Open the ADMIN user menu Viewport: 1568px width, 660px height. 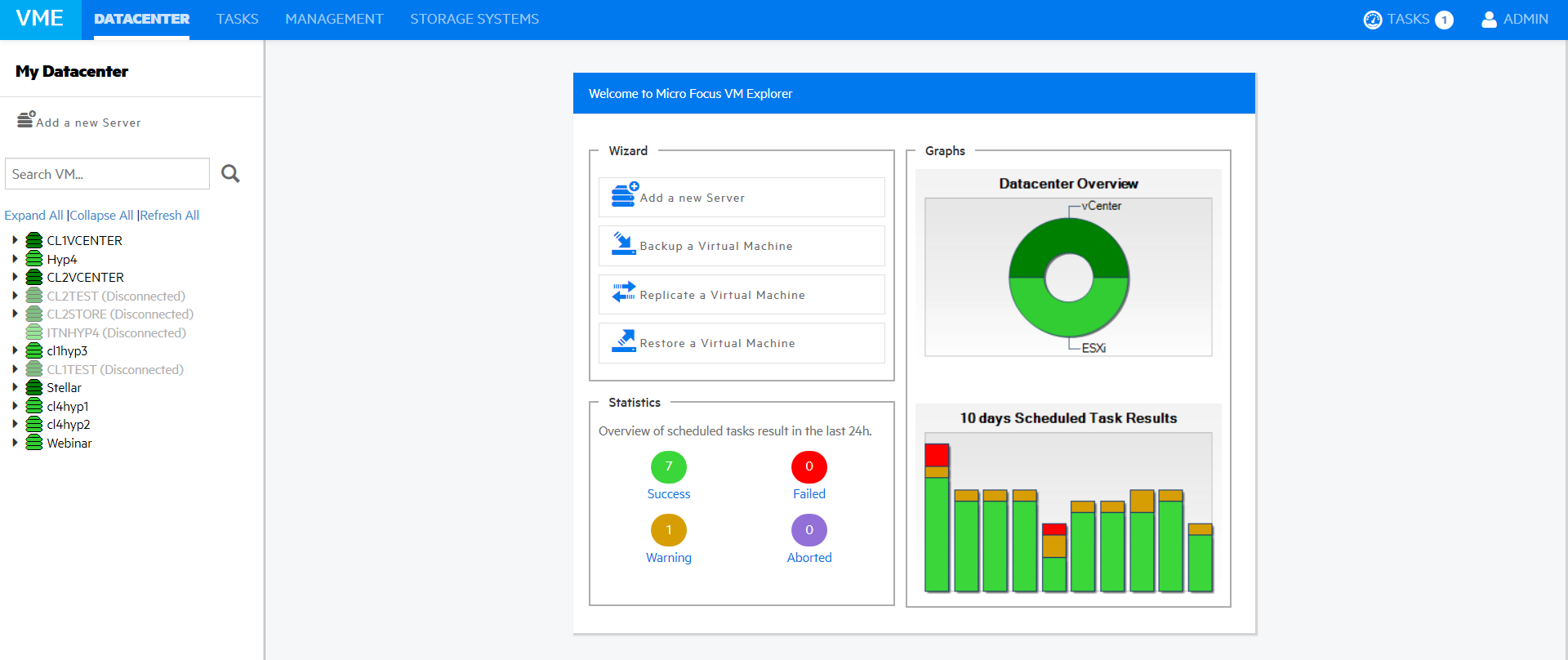(1515, 19)
